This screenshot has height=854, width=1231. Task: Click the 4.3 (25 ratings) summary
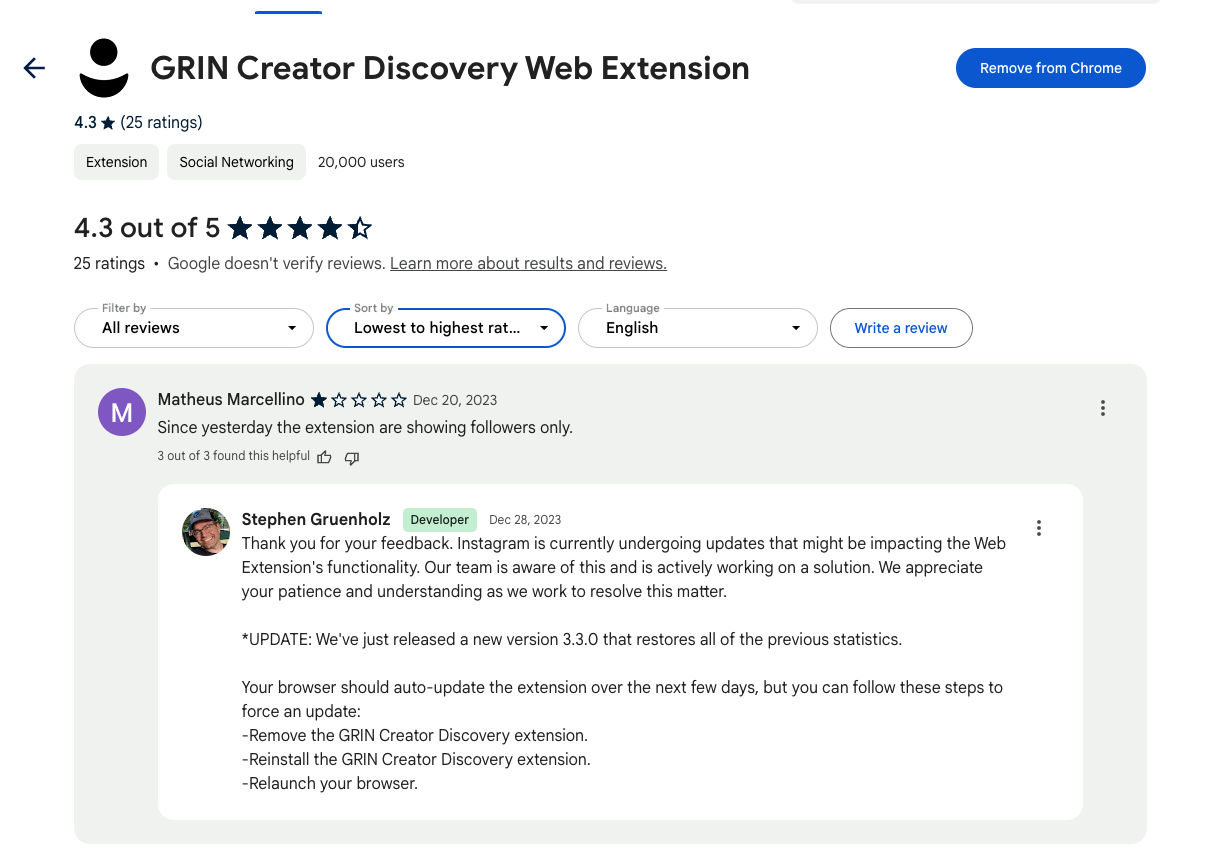pyautogui.click(x=138, y=122)
